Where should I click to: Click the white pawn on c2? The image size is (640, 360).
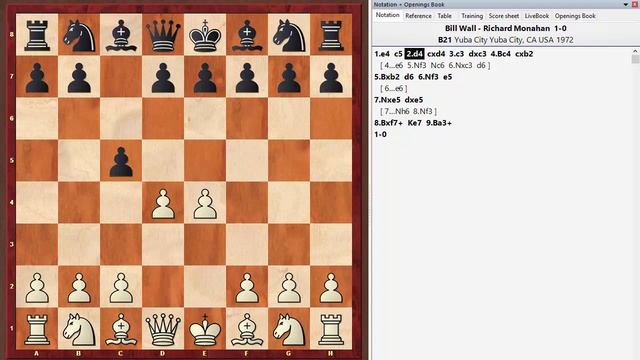[x=121, y=287]
